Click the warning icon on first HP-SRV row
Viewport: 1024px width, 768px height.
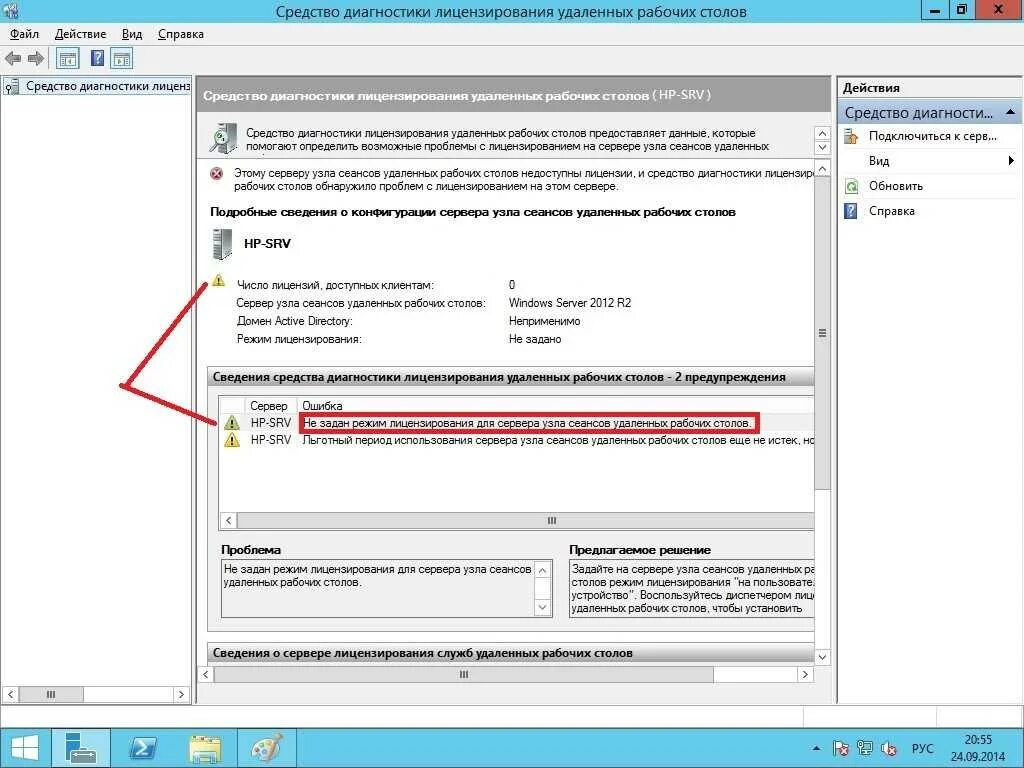(232, 423)
